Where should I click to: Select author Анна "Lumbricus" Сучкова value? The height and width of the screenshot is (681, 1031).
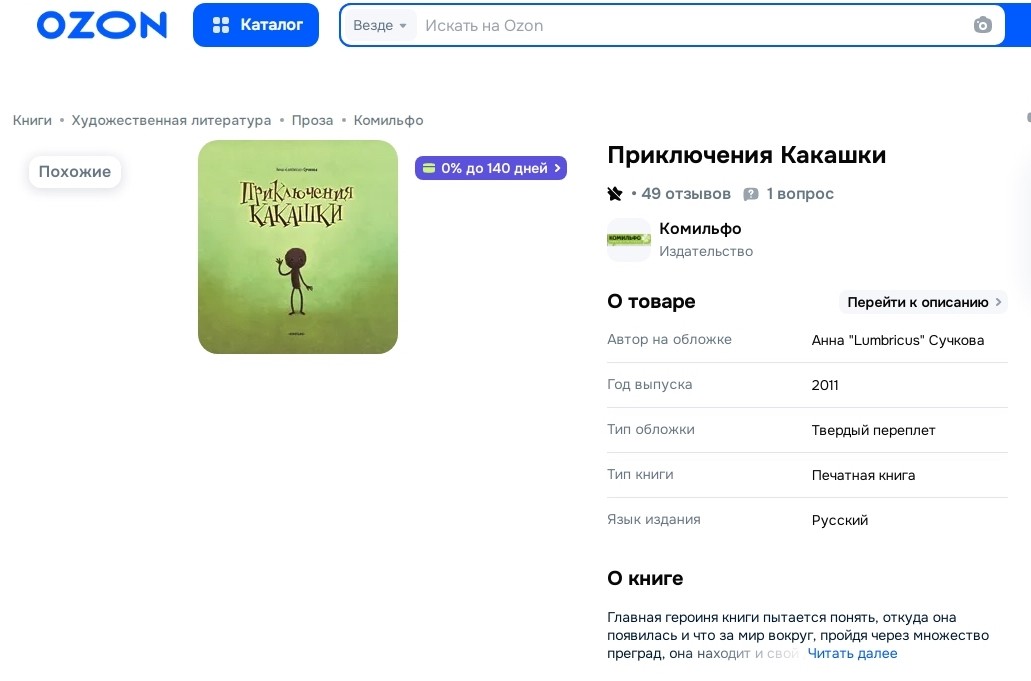tap(898, 340)
